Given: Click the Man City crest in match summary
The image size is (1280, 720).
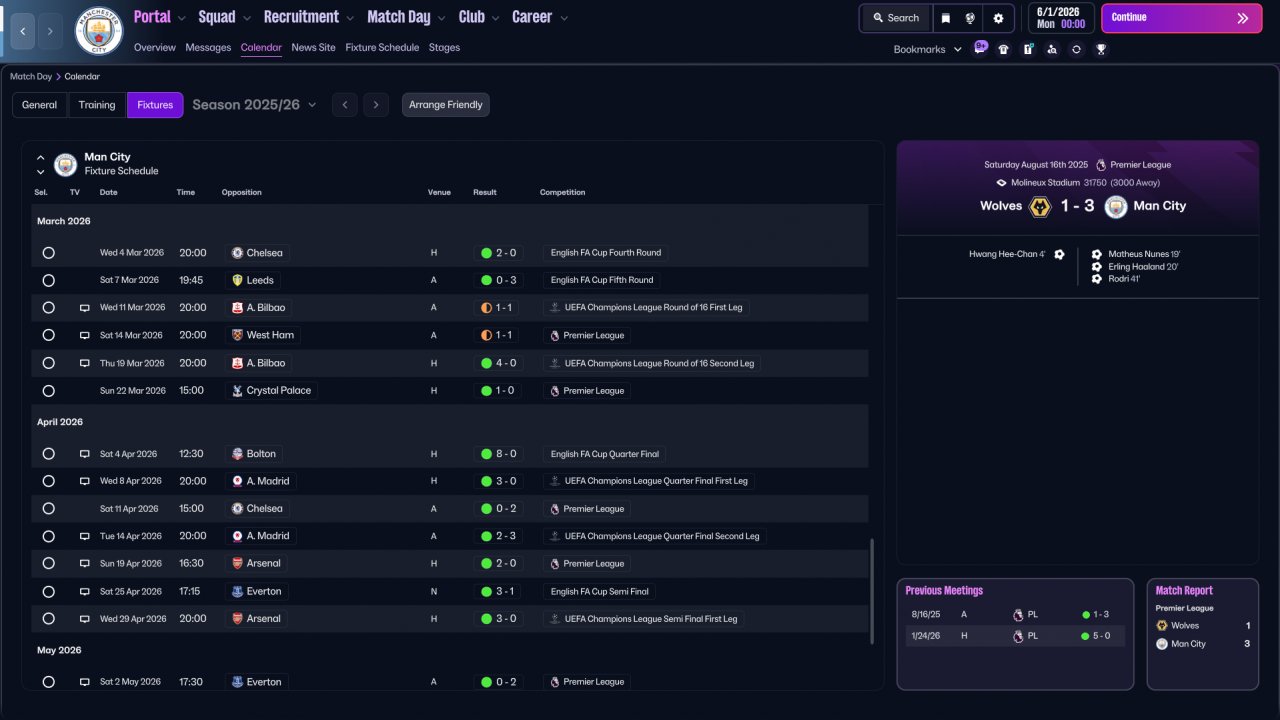Looking at the screenshot, I should pyautogui.click(x=1116, y=206).
